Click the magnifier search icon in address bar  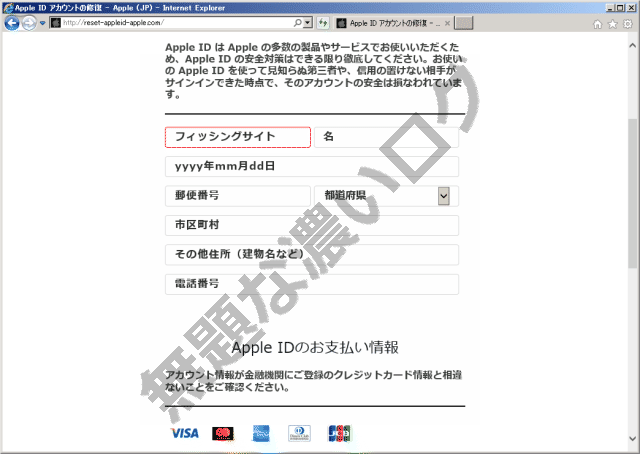point(298,23)
